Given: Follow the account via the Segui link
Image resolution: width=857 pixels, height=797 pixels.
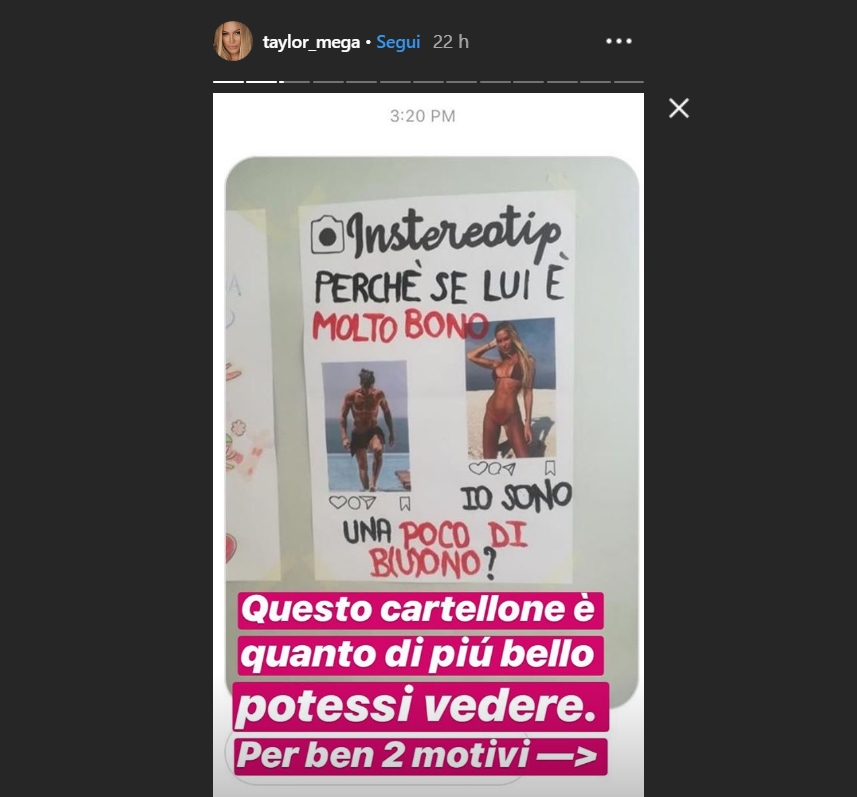Looking at the screenshot, I should coord(398,42).
